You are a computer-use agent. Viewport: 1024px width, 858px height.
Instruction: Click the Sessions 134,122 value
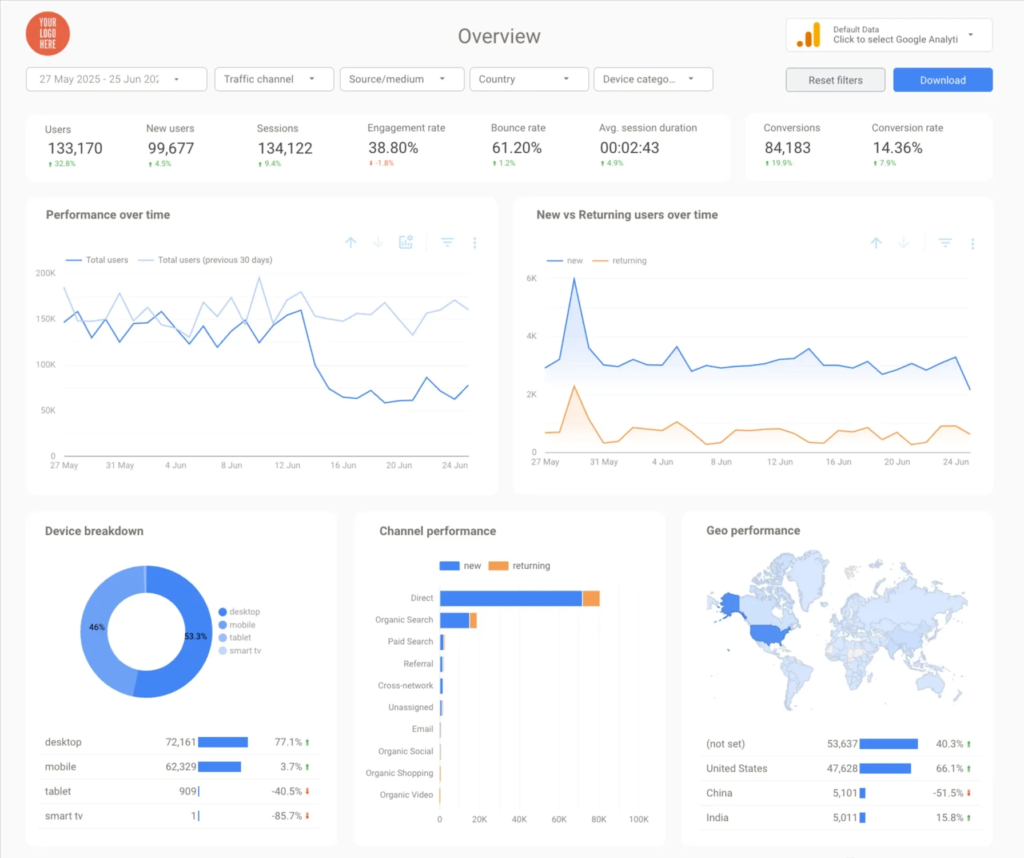[x=285, y=149]
